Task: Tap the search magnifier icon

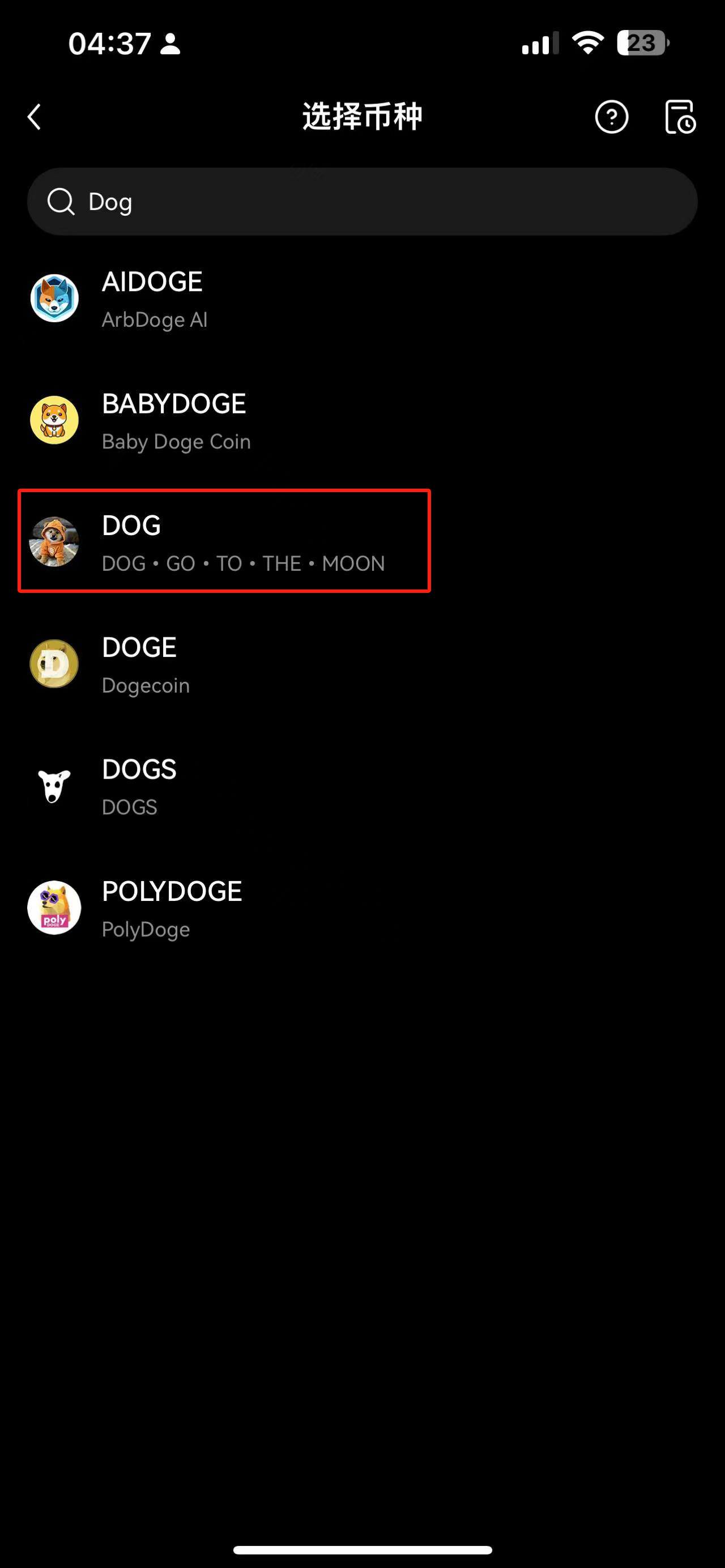Action: coord(61,202)
